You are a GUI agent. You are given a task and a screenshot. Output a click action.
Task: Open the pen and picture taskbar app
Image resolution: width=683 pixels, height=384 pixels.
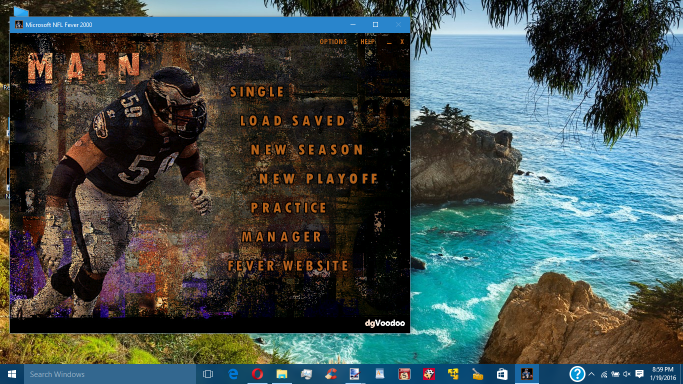pos(355,374)
